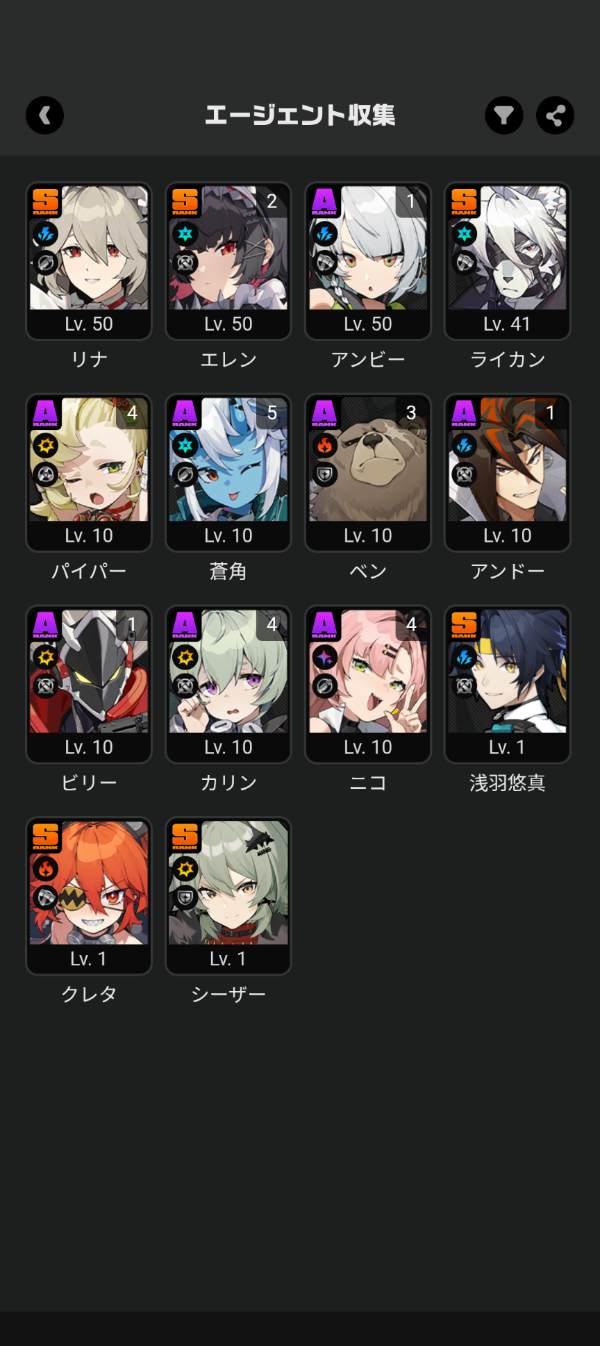Tap the back arrow icon
This screenshot has height=1346, width=600.
click(45, 115)
